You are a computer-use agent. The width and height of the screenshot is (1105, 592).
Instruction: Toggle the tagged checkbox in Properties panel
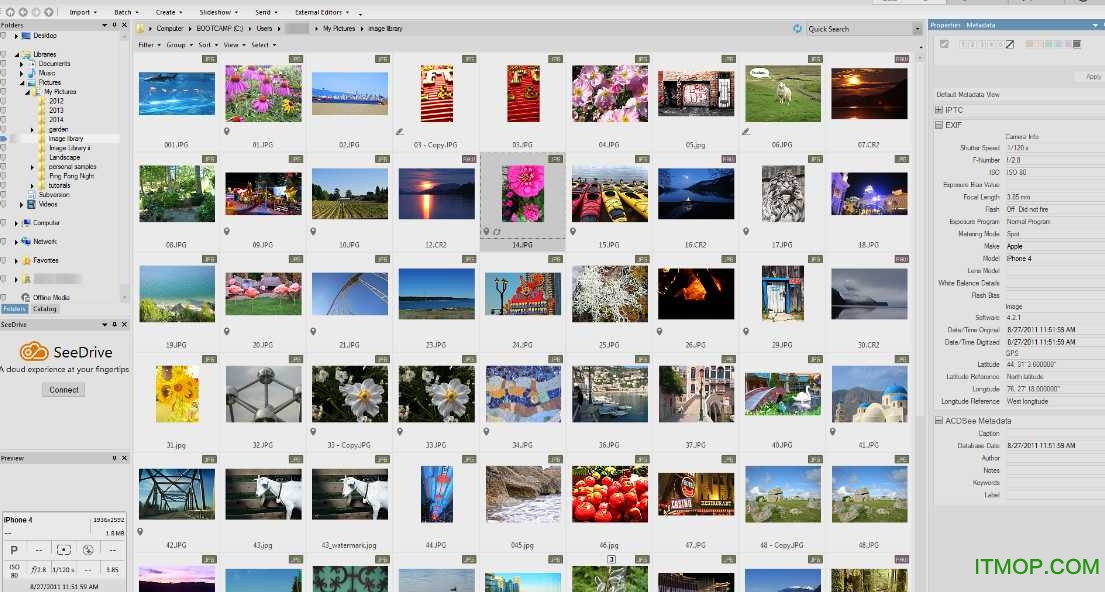(945, 44)
